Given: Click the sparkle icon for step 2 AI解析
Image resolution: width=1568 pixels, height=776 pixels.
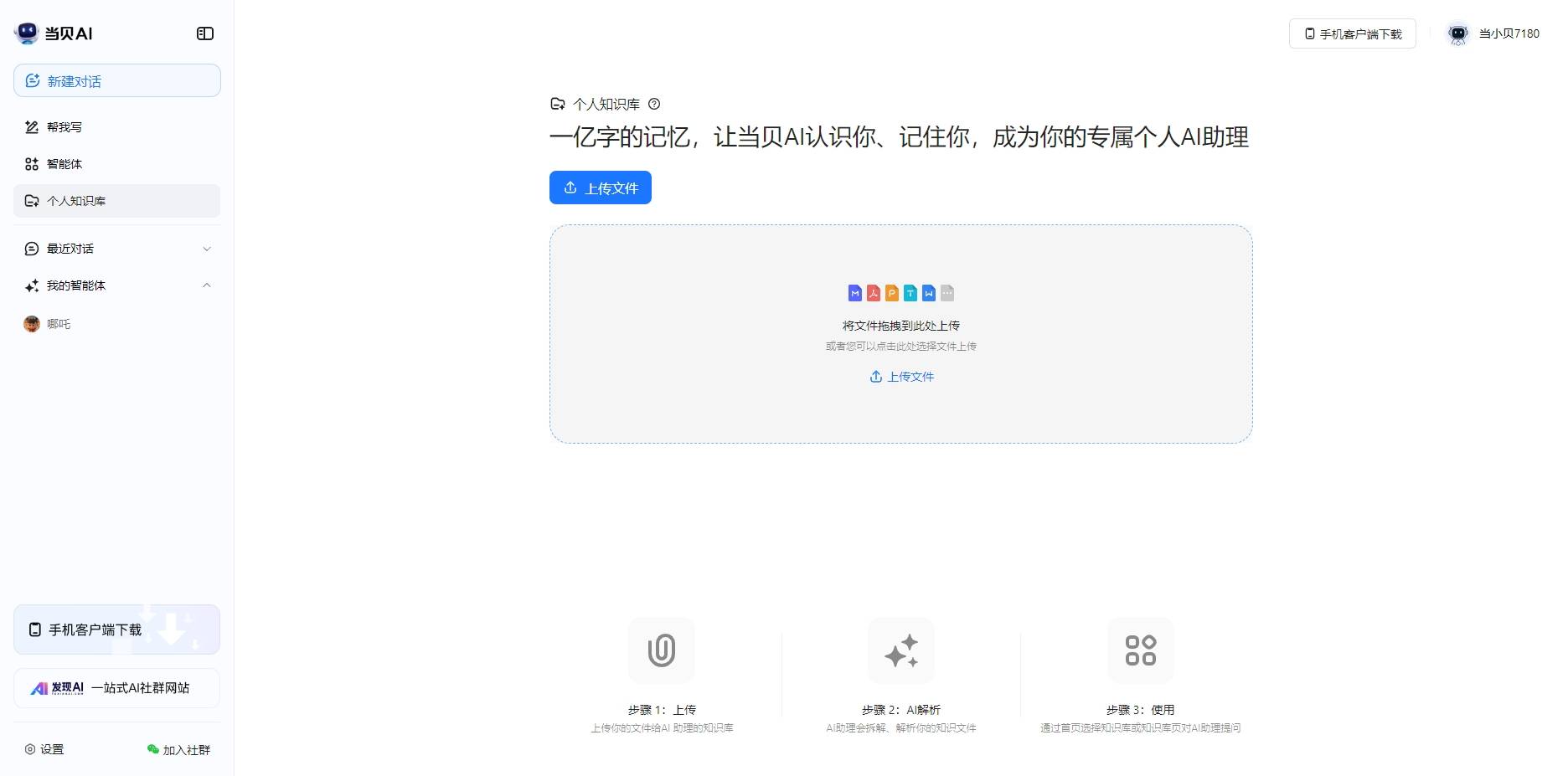Looking at the screenshot, I should click(x=901, y=650).
